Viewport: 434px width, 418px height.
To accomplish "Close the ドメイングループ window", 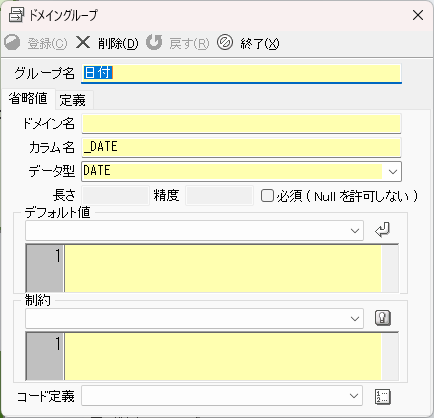I will [418, 15].
